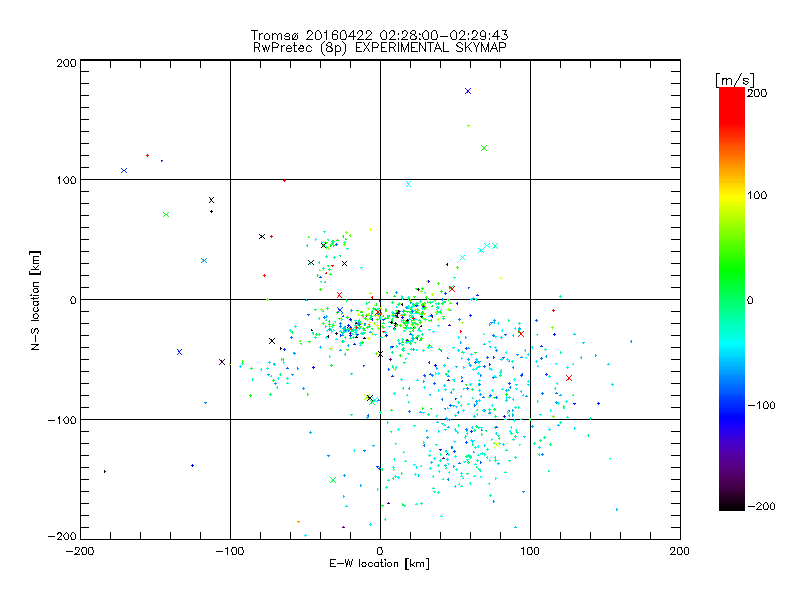The image size is (800, 600).
Task: Click the N-S axis tick label "200"
Action: [x=66, y=63]
